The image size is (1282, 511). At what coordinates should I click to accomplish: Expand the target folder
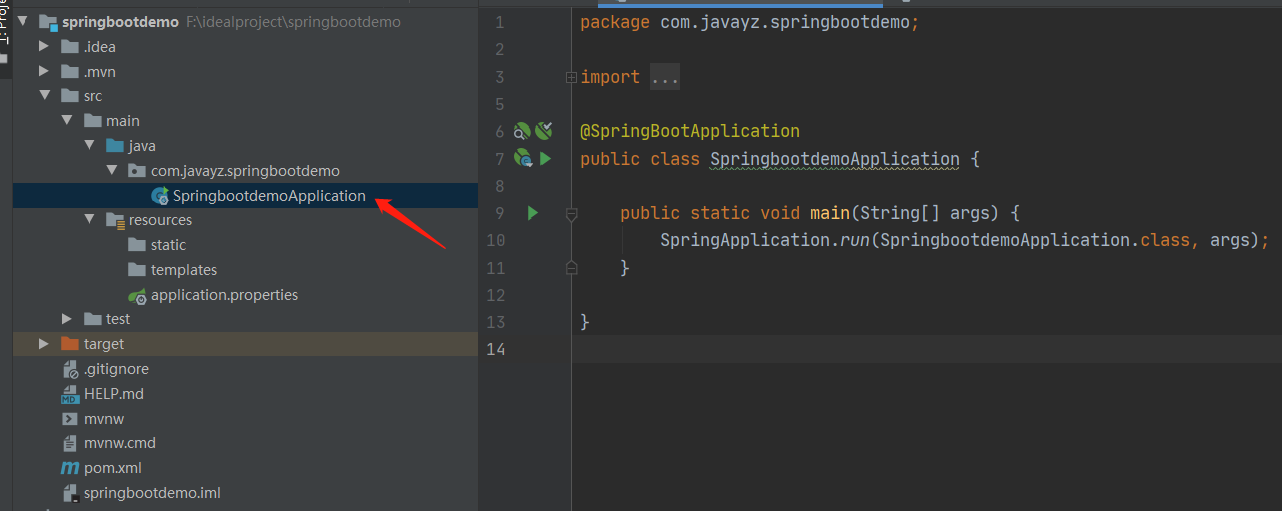click(43, 344)
